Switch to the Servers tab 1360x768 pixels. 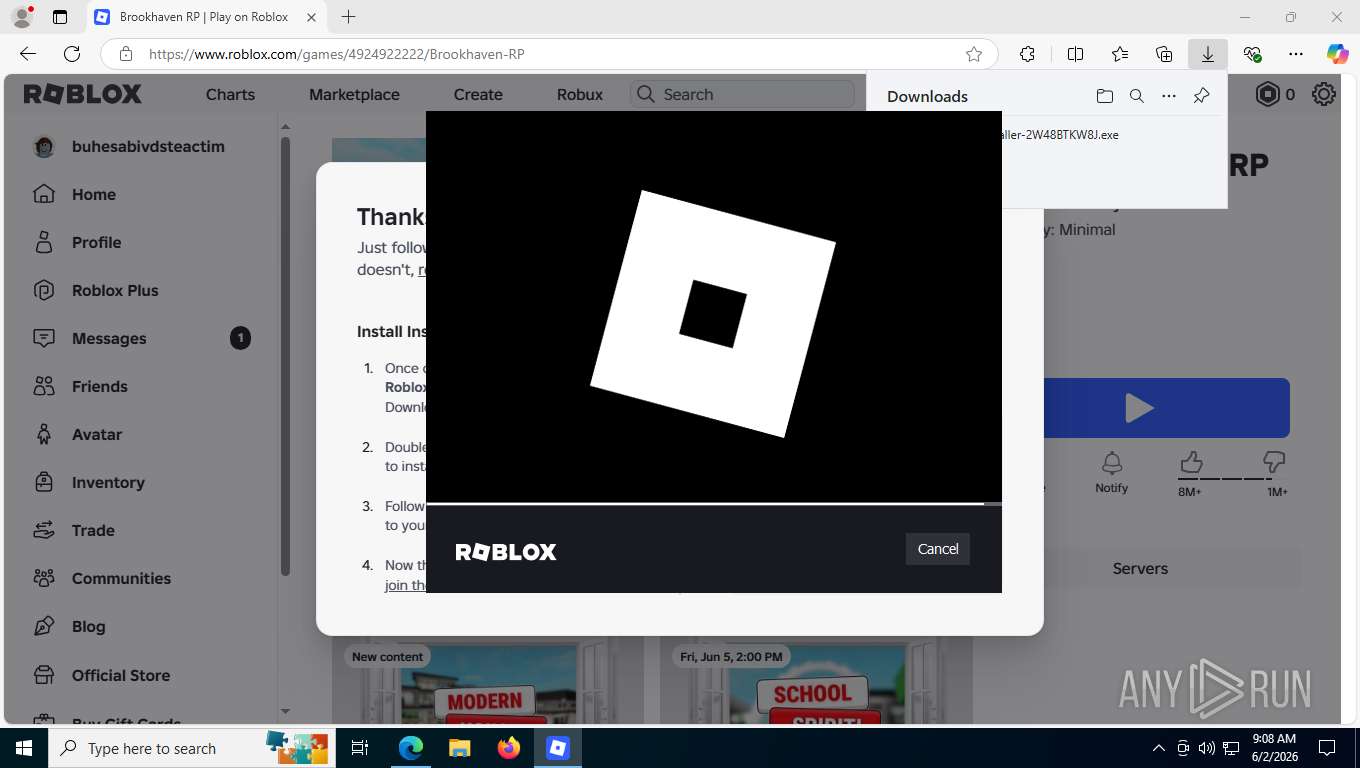pyautogui.click(x=1140, y=568)
